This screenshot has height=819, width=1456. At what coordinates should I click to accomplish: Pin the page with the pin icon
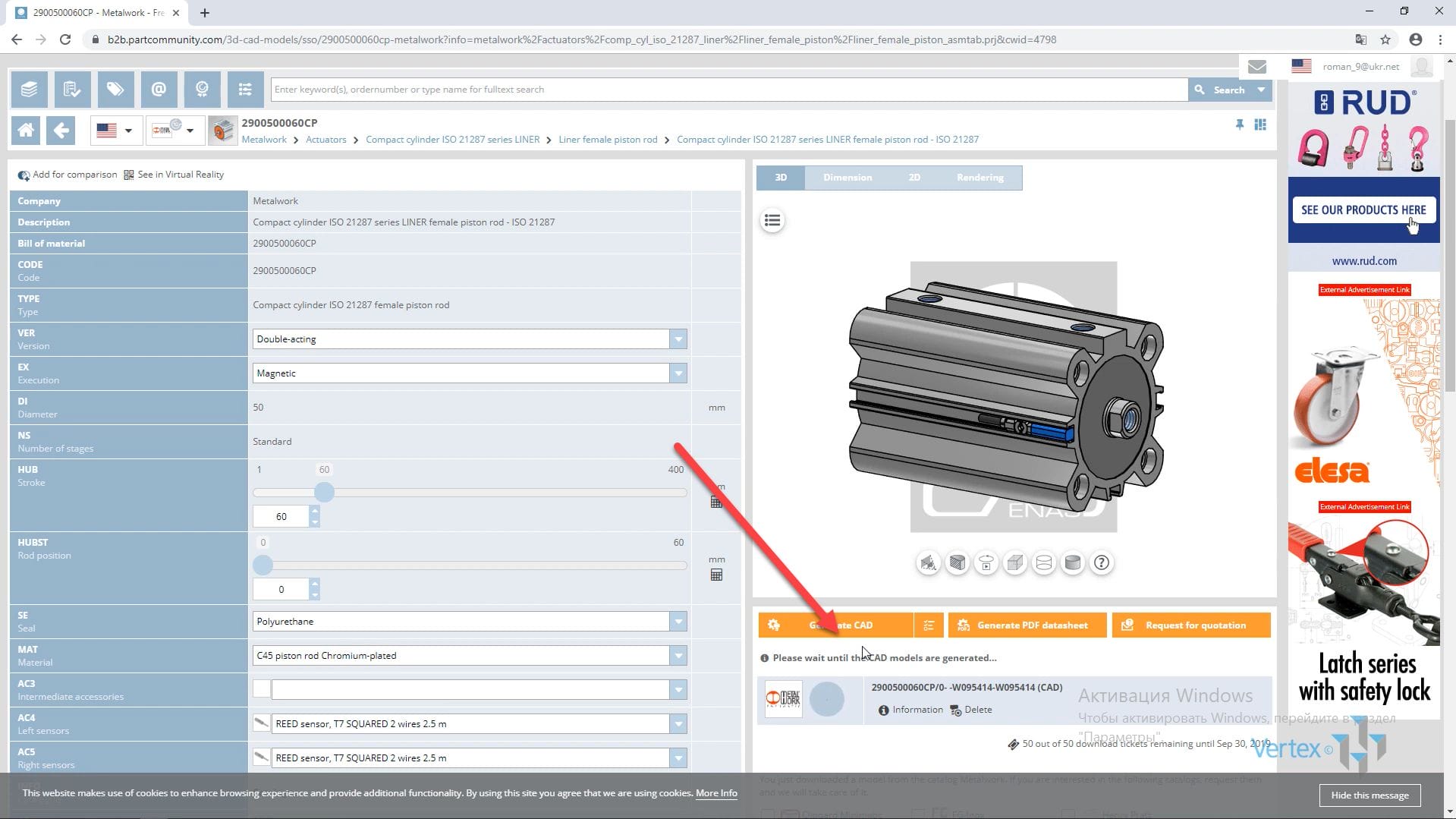coord(1239,124)
